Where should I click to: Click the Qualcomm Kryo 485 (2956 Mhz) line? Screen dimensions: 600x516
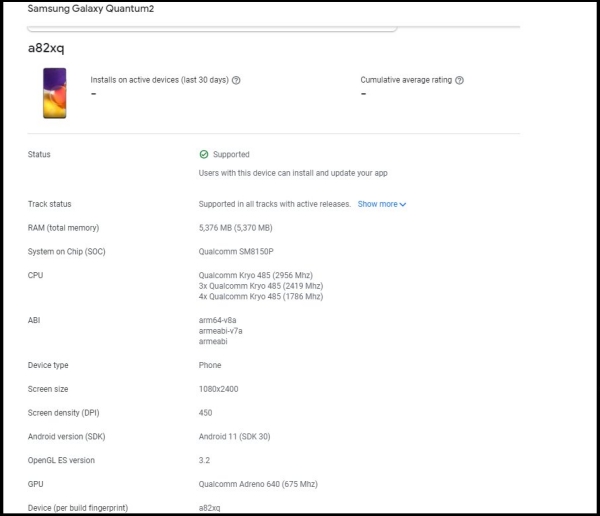[256, 275]
